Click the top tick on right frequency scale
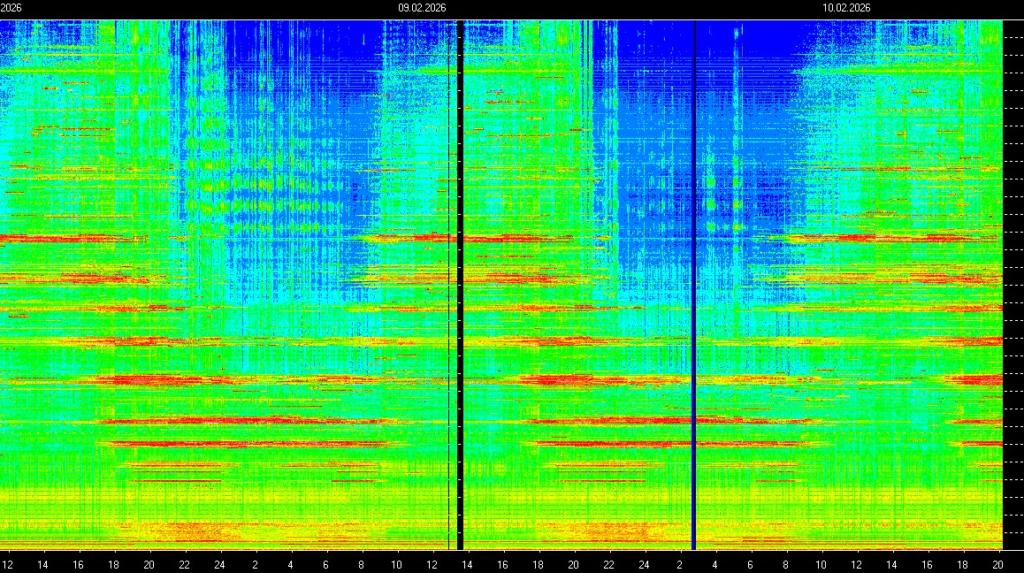The width and height of the screenshot is (1024, 573). tap(1014, 36)
